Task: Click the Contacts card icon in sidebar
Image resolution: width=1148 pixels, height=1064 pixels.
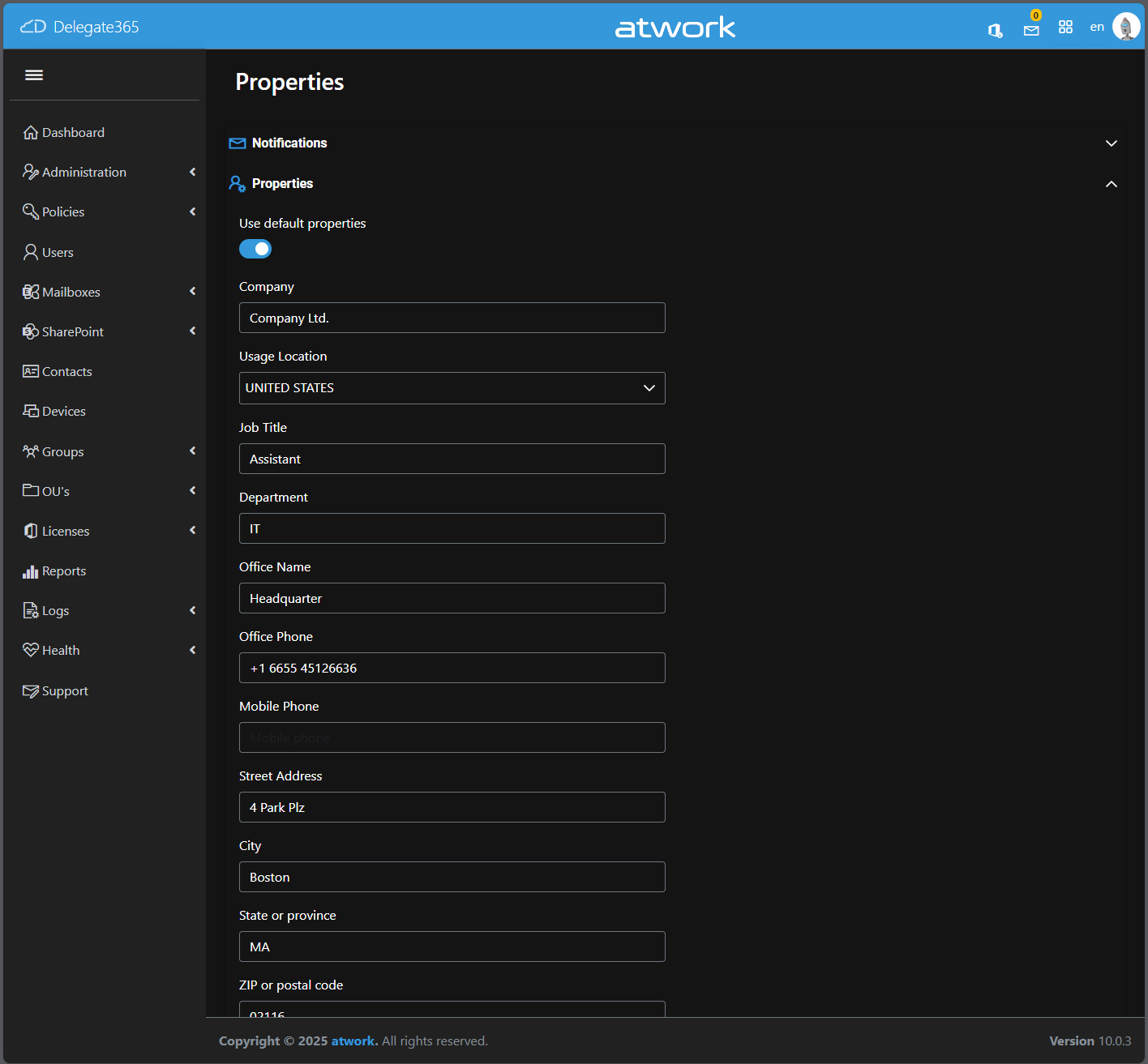Action: coord(31,371)
